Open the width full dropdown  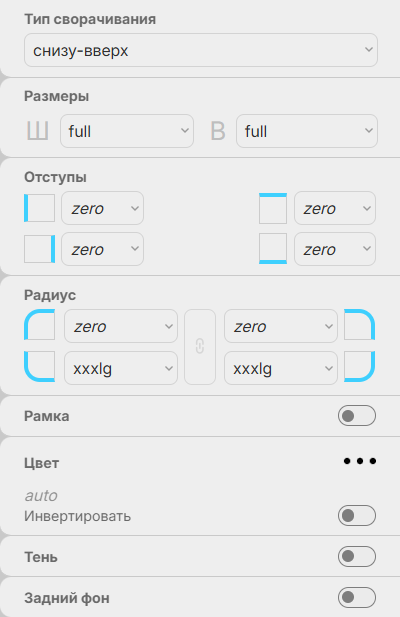[127, 131]
